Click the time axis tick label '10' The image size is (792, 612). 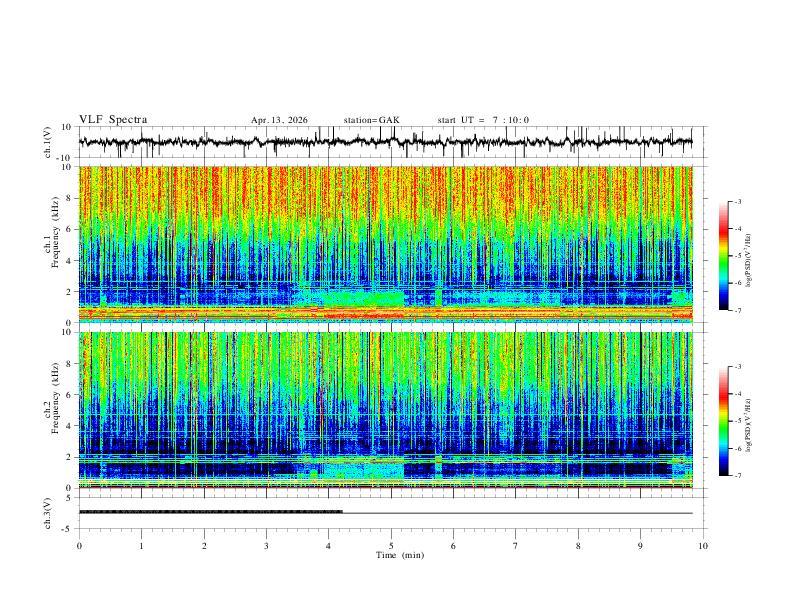[703, 546]
